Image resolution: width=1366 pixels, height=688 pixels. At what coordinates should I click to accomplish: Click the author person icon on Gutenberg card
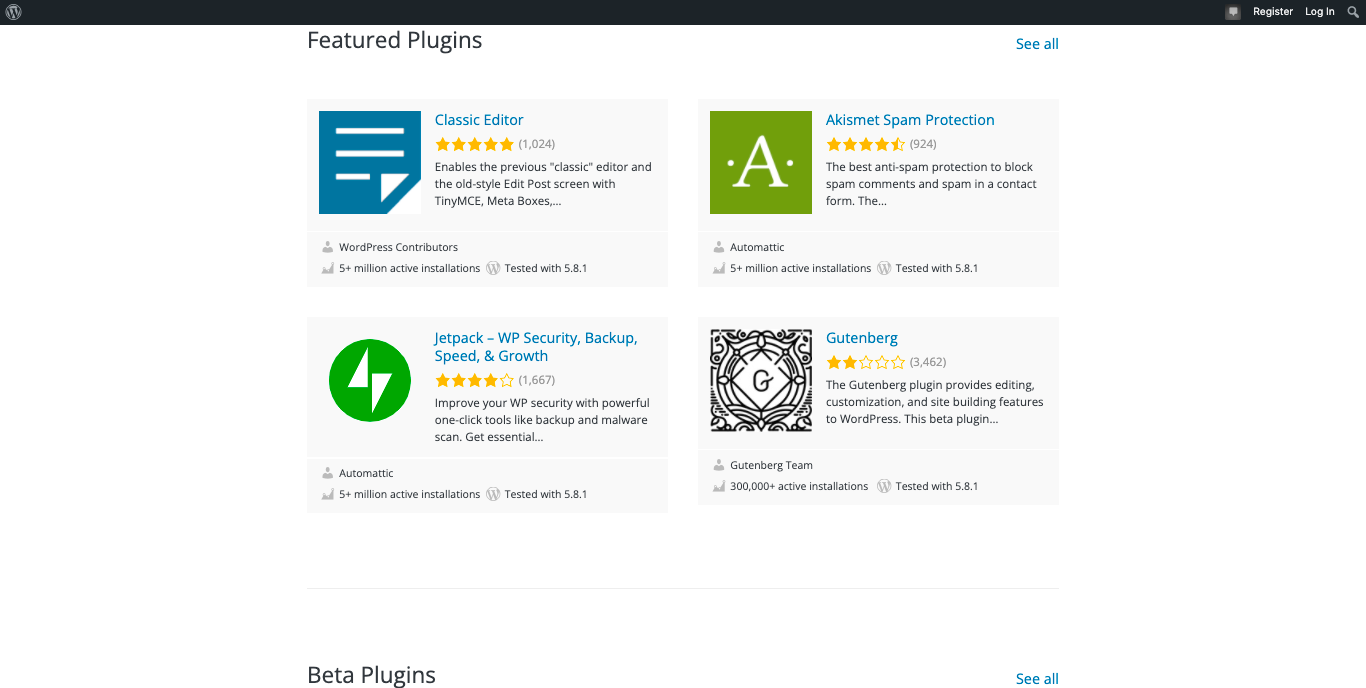(718, 464)
